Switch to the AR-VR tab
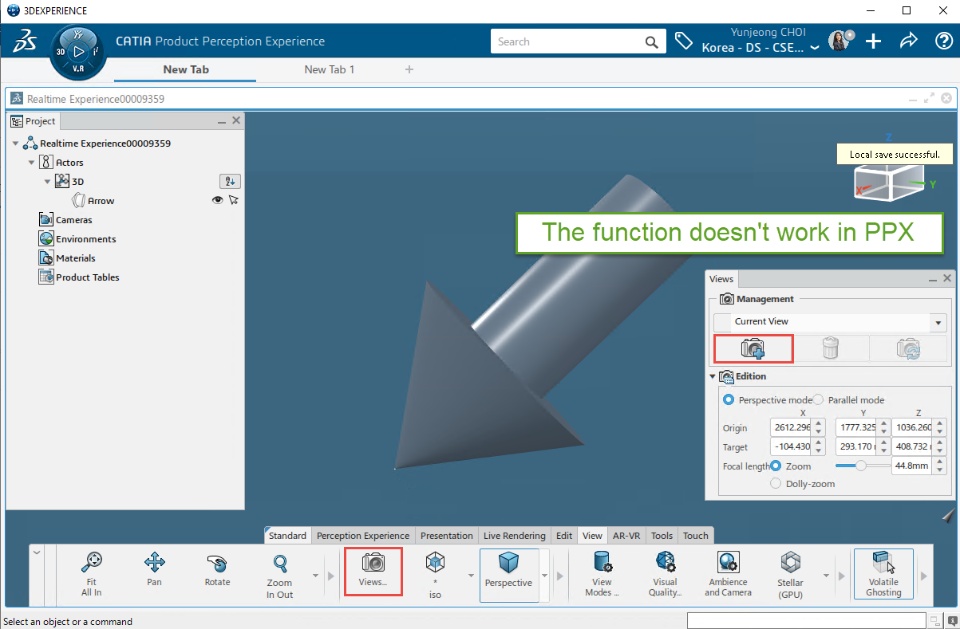The width and height of the screenshot is (960, 629). pyautogui.click(x=626, y=535)
